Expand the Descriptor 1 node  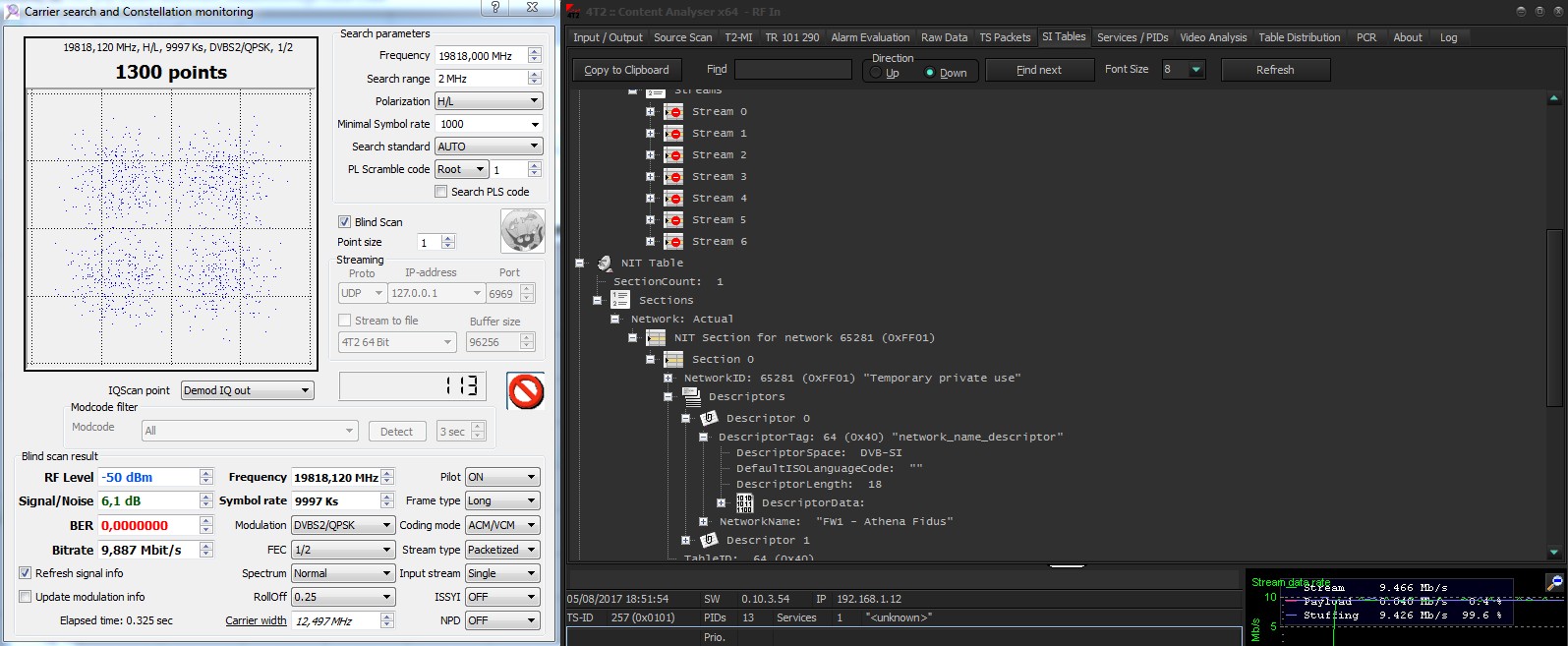tap(685, 541)
